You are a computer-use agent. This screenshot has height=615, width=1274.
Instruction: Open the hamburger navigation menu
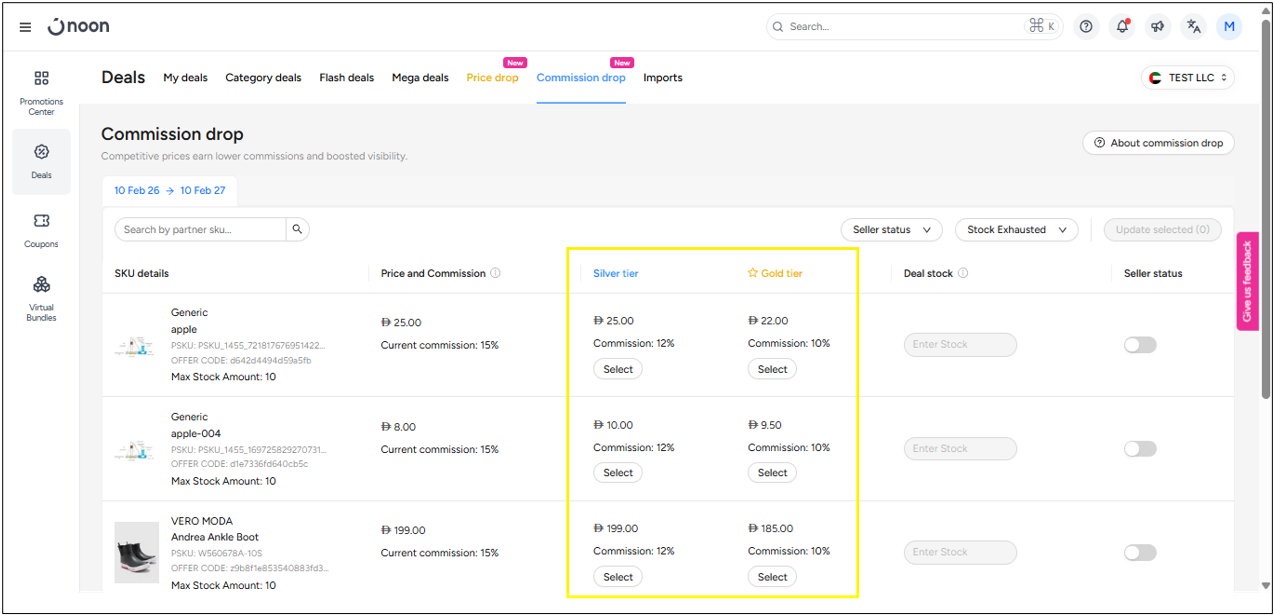[25, 27]
